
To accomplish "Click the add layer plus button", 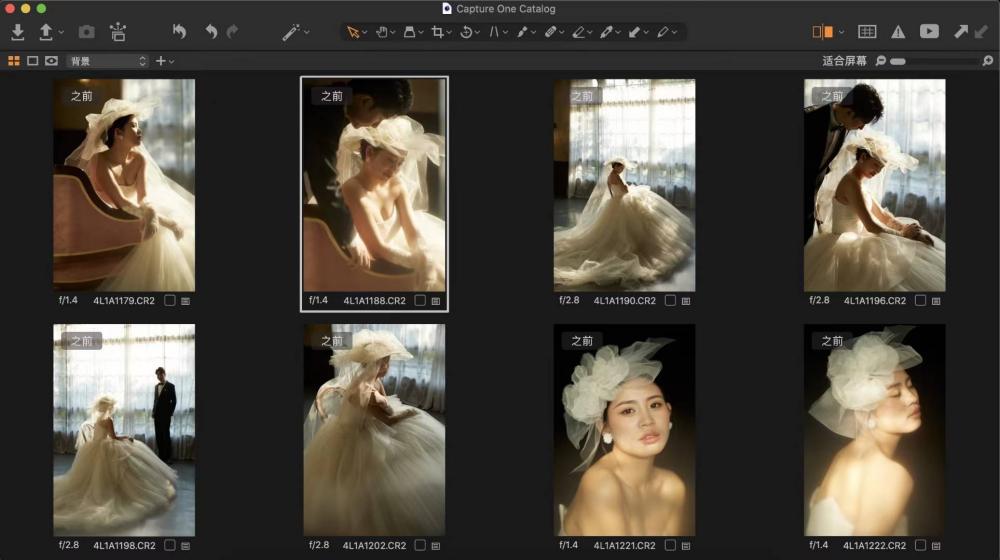I will [160, 61].
